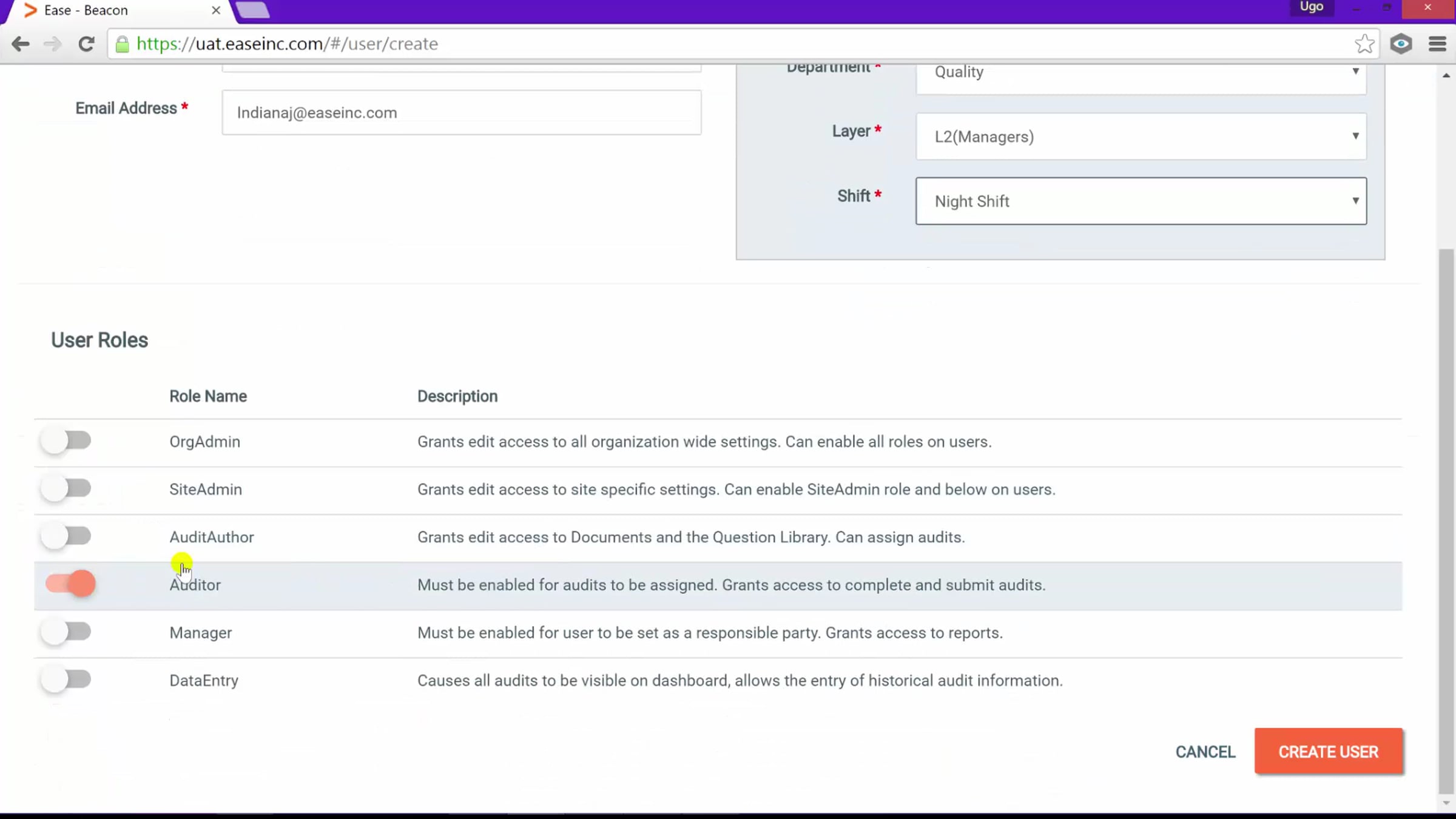Disable the Auditor role toggle
Screen dimensions: 1456x819
71,584
